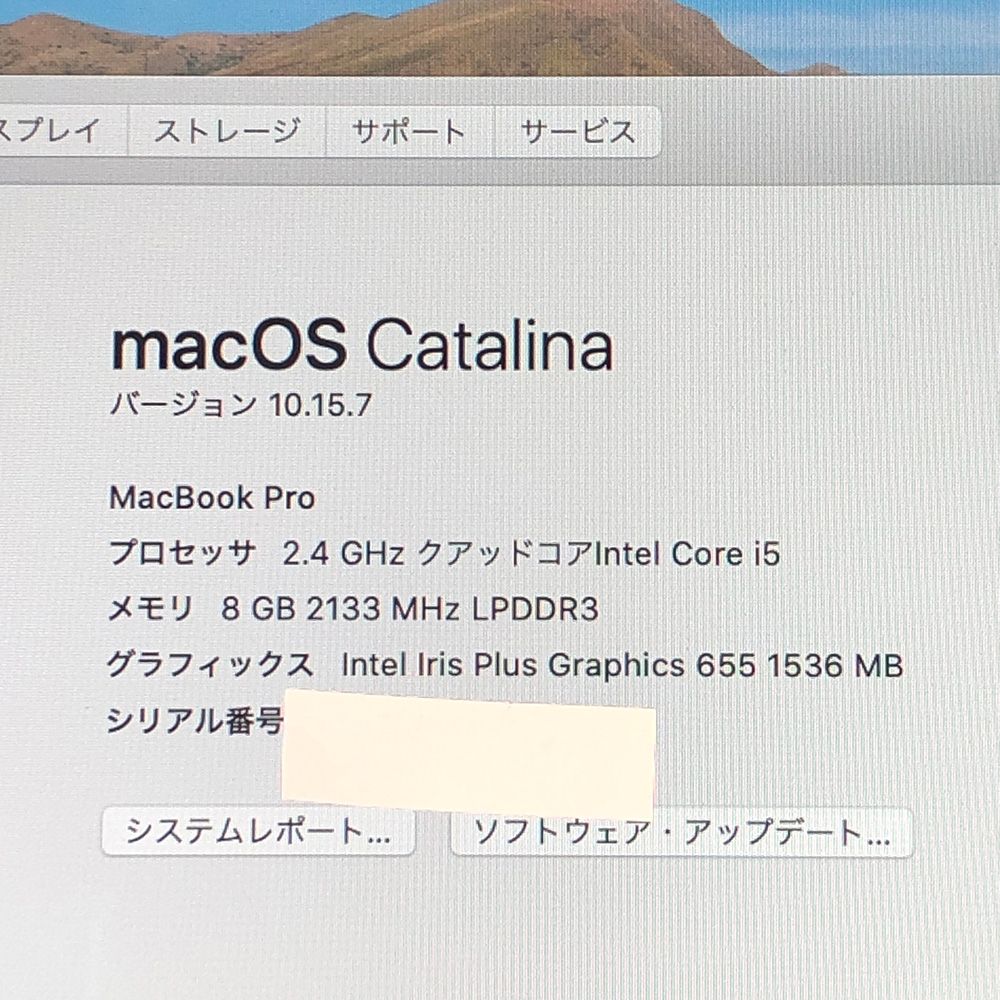Click the 10.15.7 version number

[x=320, y=404]
